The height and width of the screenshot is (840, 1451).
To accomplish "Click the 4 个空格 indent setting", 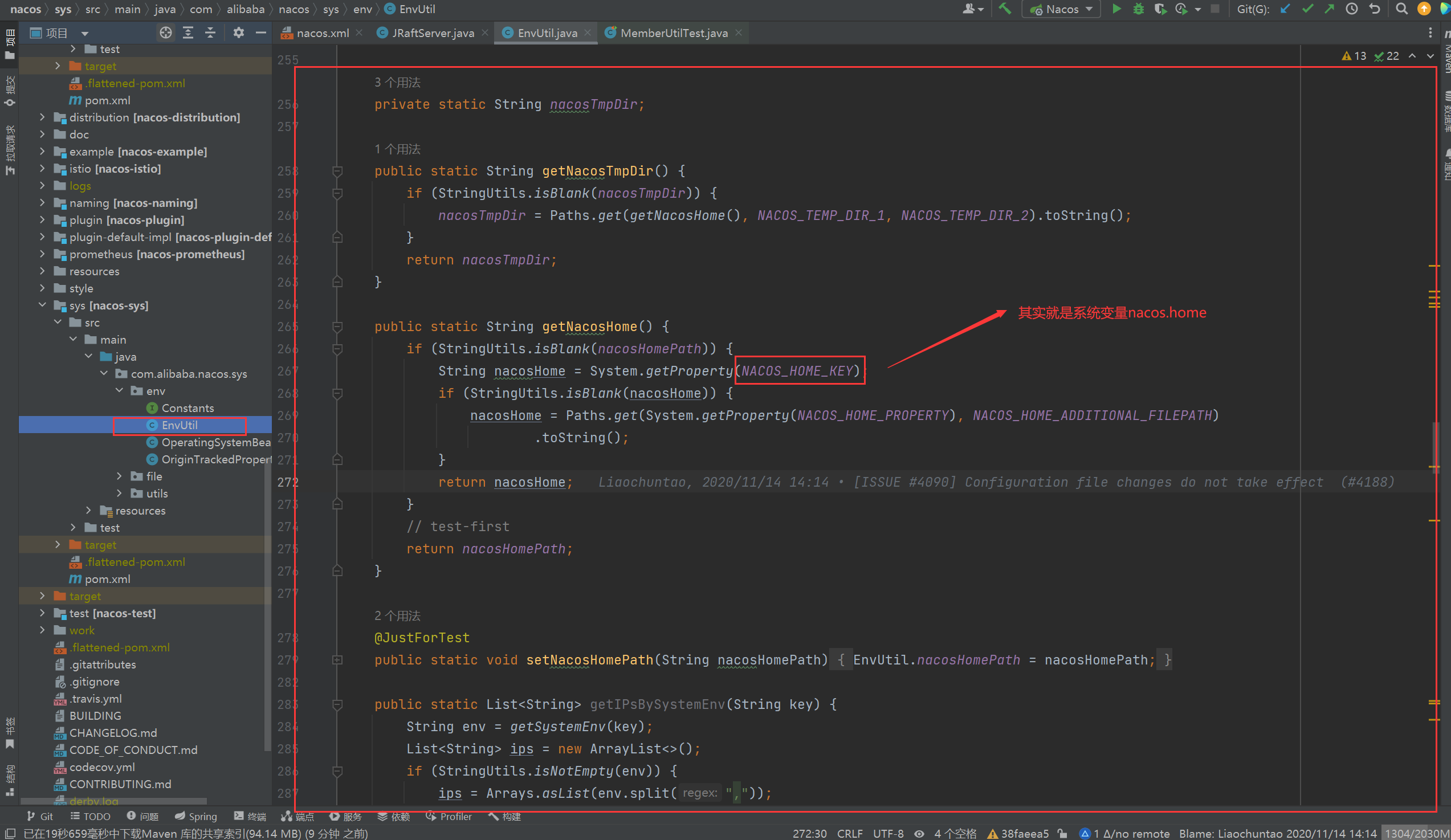I will pos(955,833).
